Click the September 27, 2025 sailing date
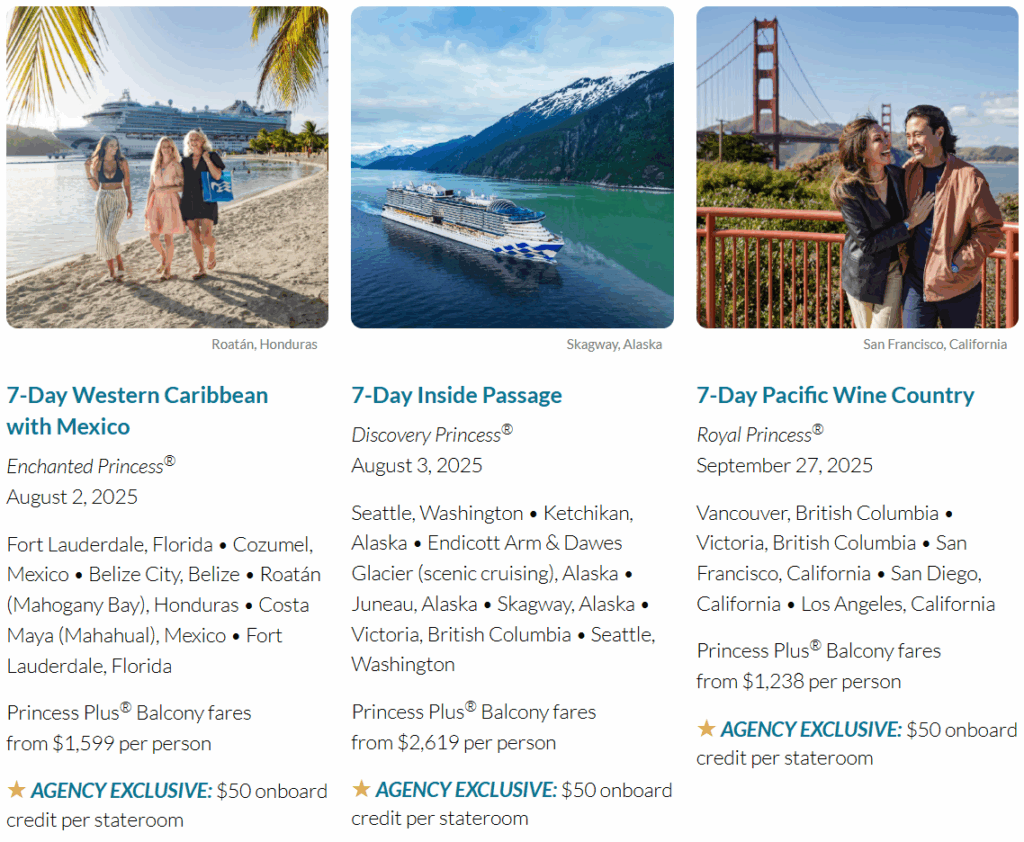The height and width of the screenshot is (842, 1024). tap(784, 465)
